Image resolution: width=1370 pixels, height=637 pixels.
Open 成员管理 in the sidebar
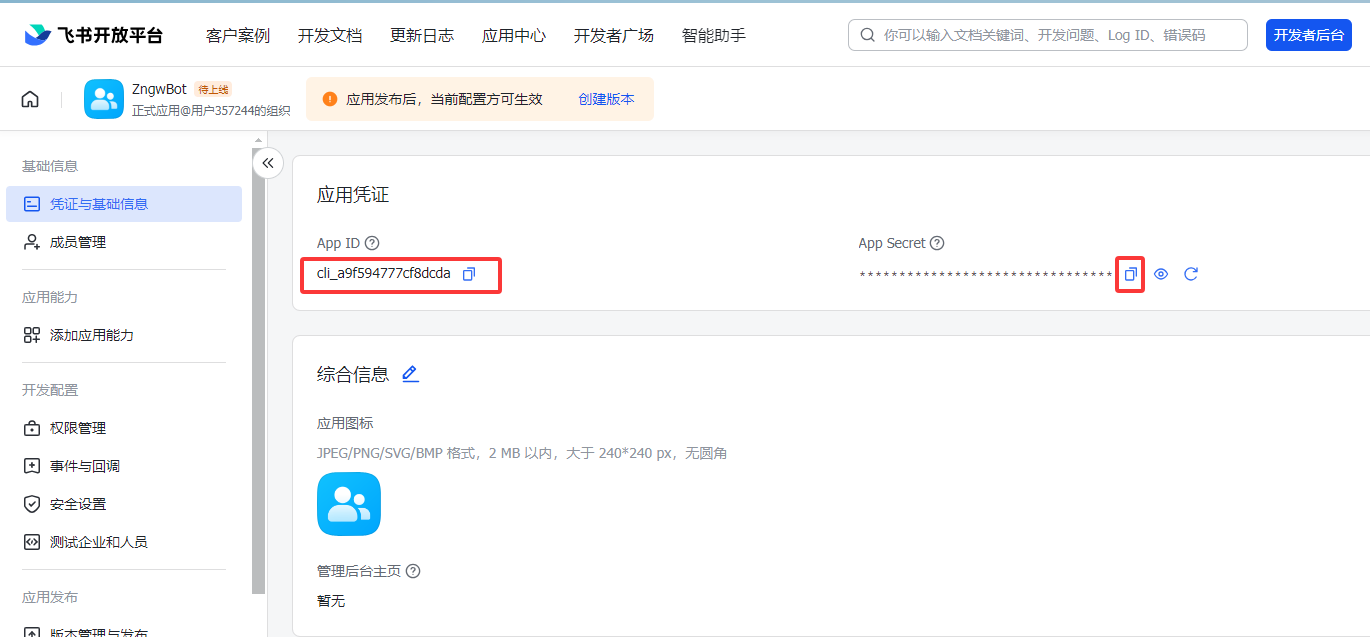point(78,242)
